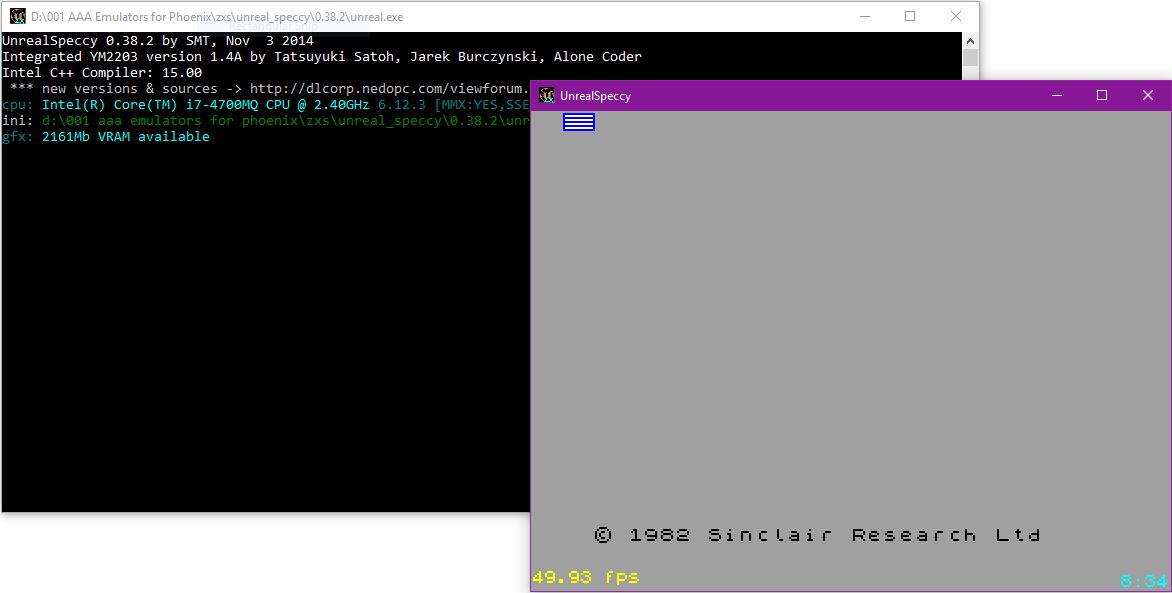This screenshot has width=1172, height=593.
Task: Click the console scrollbar up arrow
Action: point(970,41)
